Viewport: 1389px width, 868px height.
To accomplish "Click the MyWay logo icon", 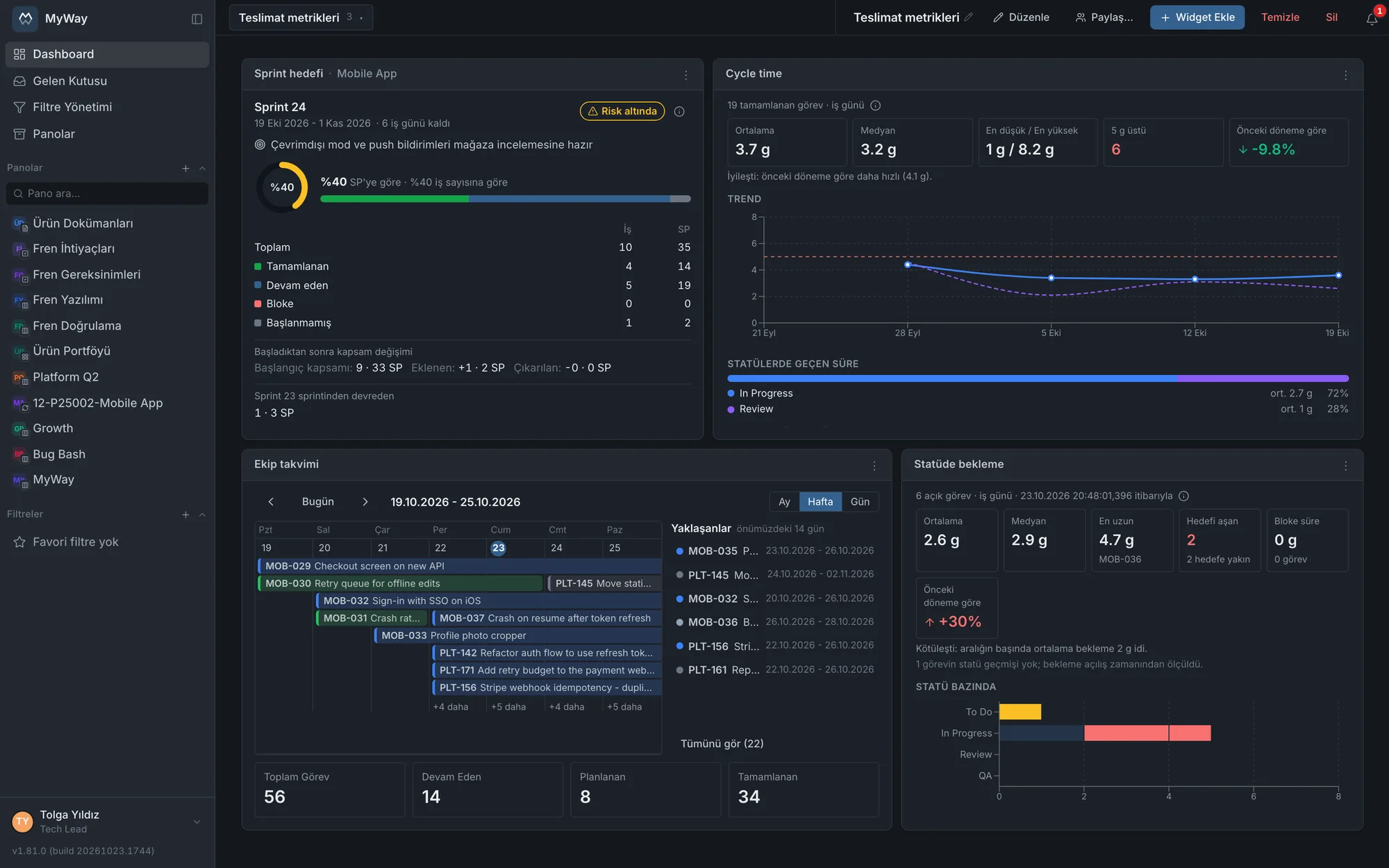I will point(26,19).
